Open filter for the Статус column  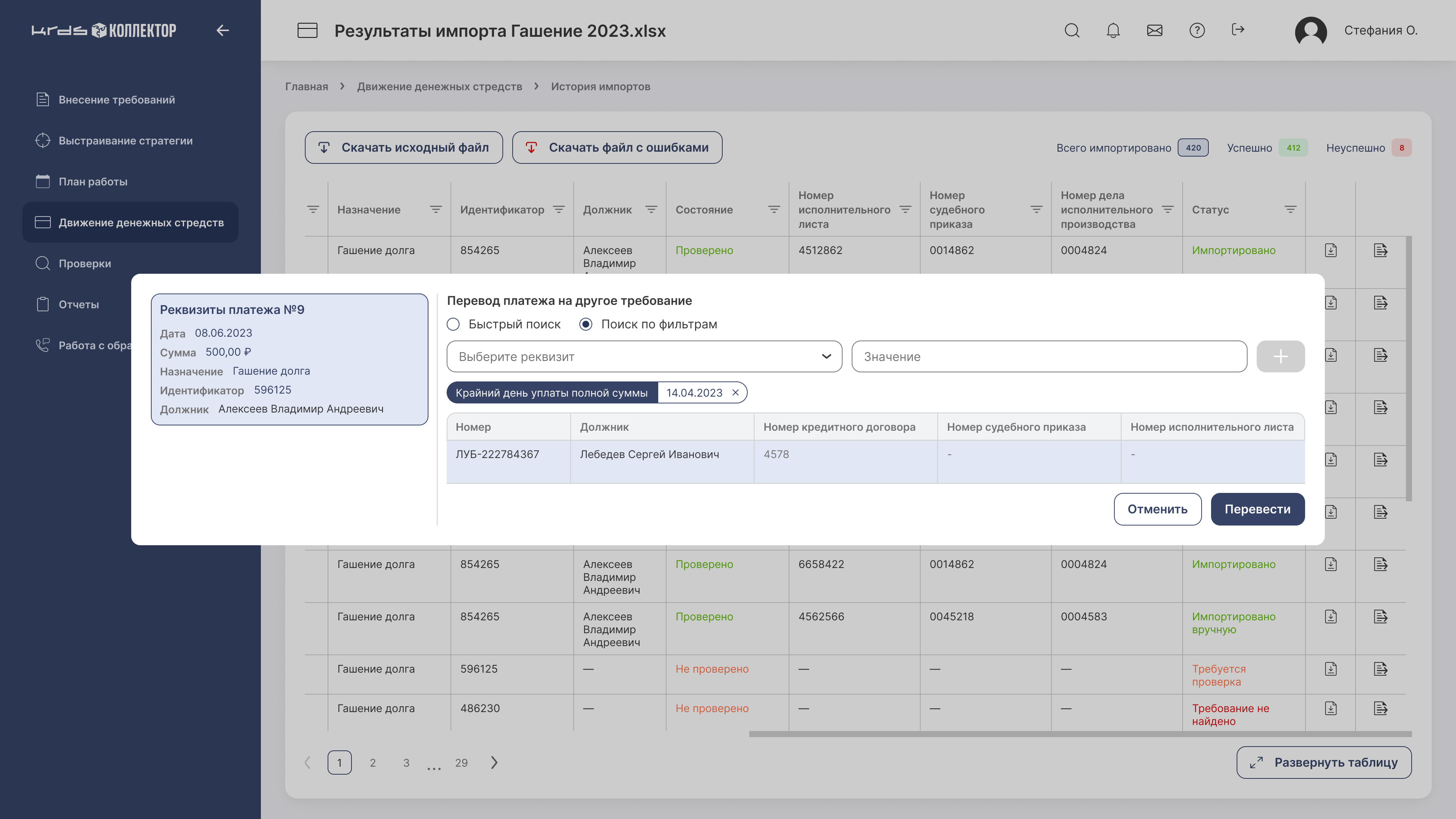pos(1290,210)
